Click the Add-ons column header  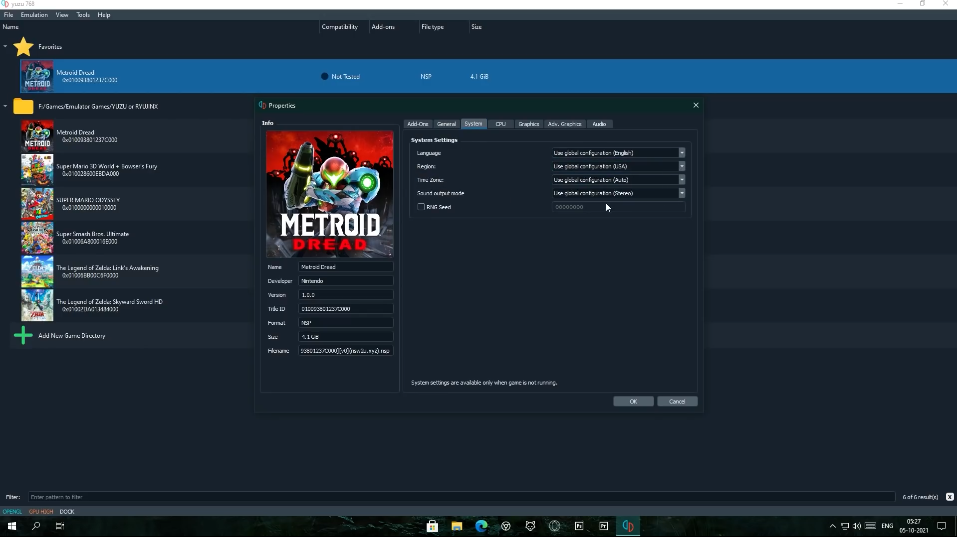383,27
